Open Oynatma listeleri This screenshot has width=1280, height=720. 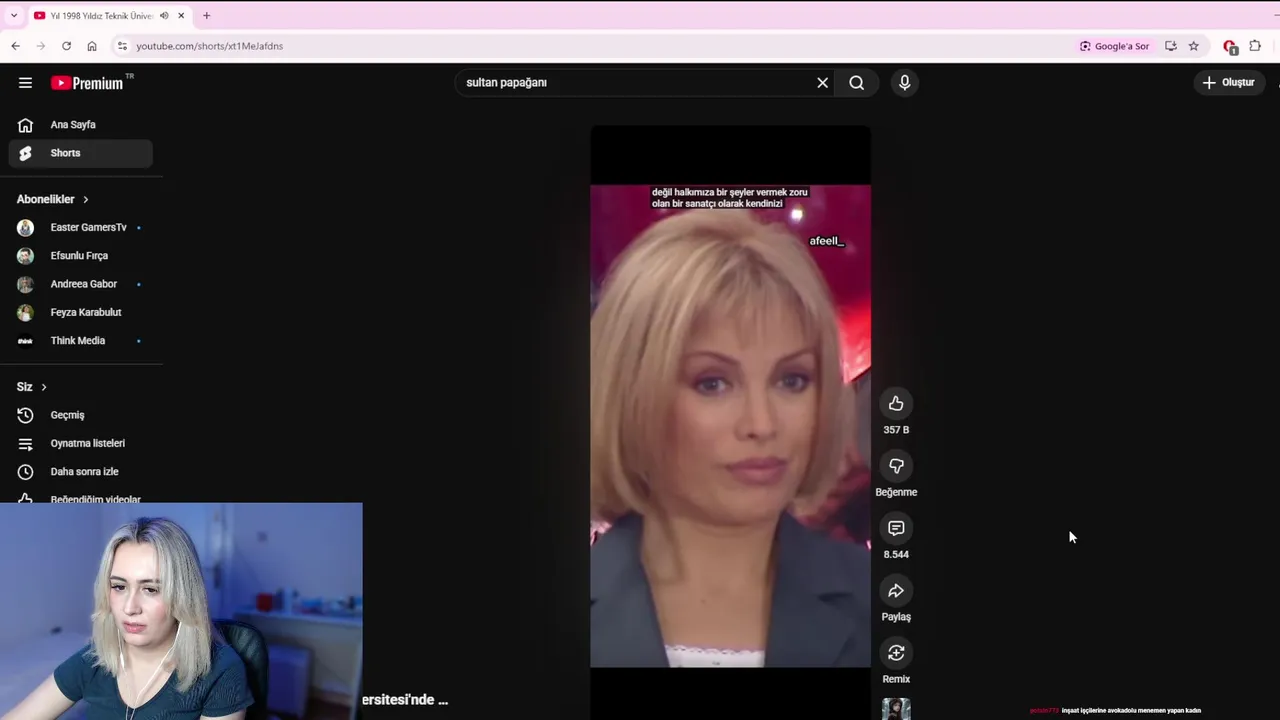[80, 443]
